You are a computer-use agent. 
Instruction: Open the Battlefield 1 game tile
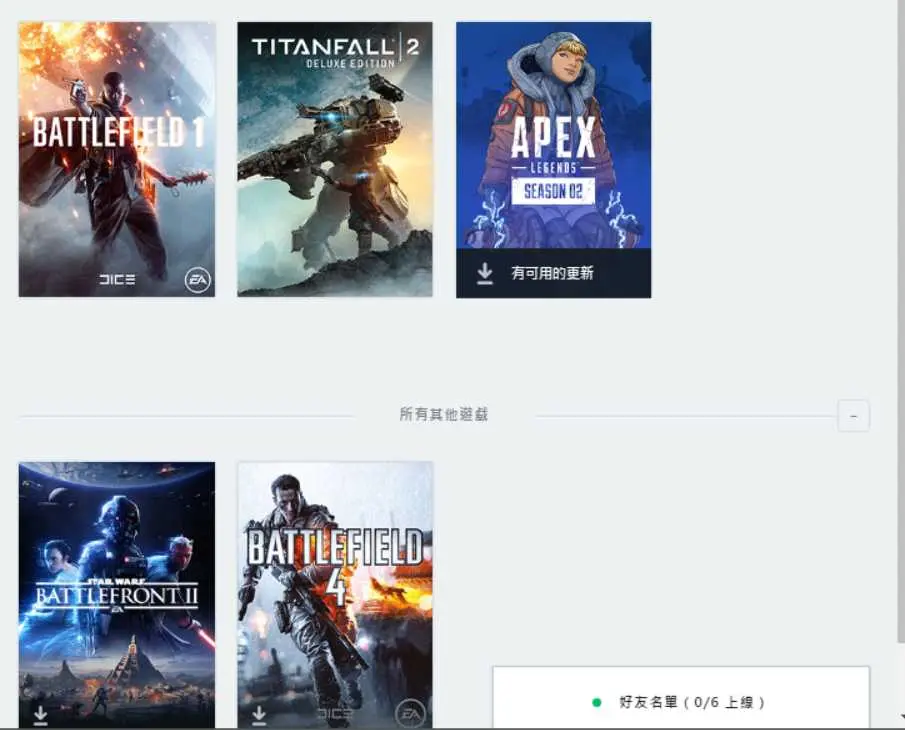pyautogui.click(x=117, y=159)
